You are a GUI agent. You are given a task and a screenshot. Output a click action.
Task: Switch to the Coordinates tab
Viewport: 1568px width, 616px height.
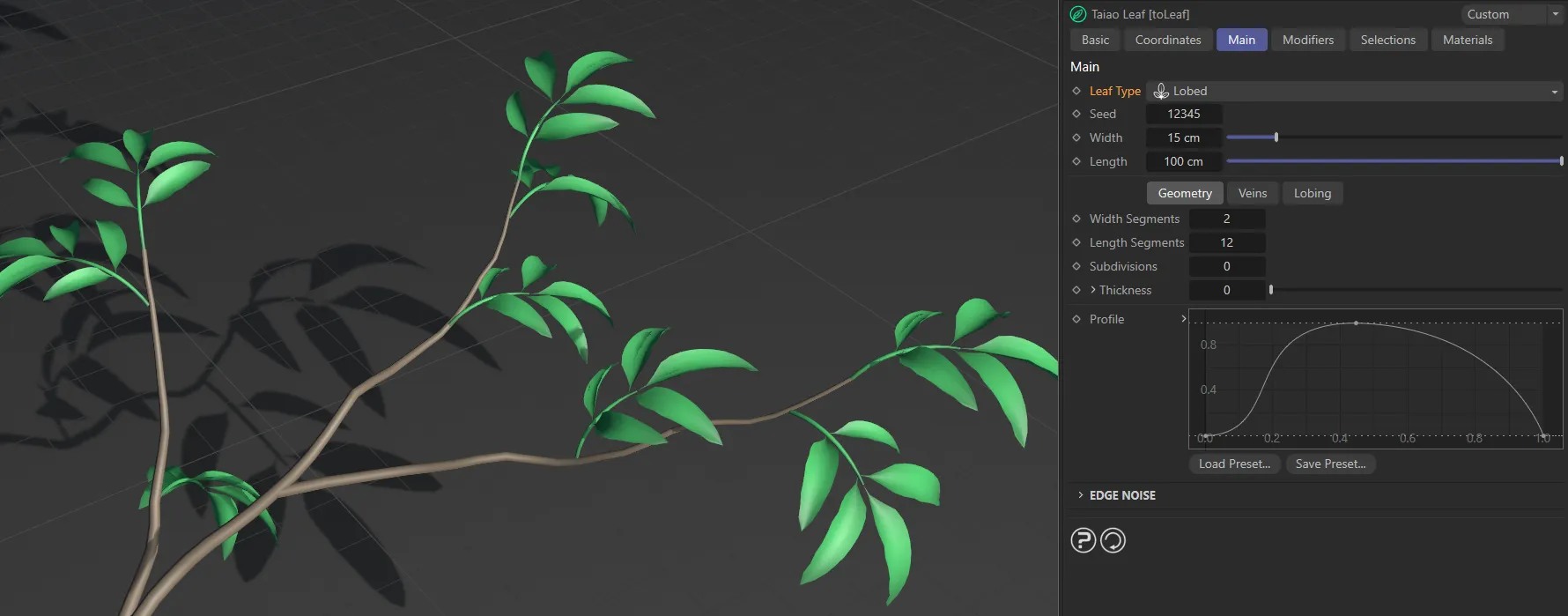(x=1168, y=40)
